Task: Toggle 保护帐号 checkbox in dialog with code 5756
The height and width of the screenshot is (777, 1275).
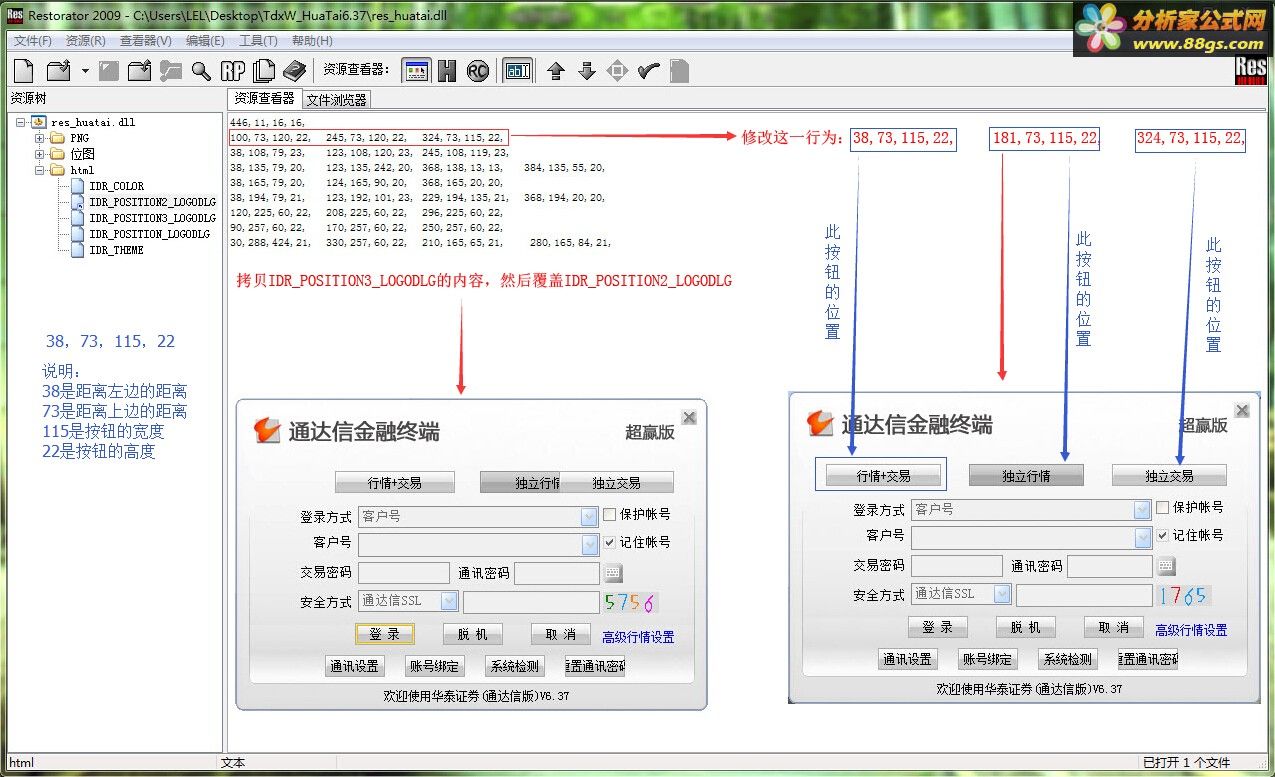Action: coord(610,515)
